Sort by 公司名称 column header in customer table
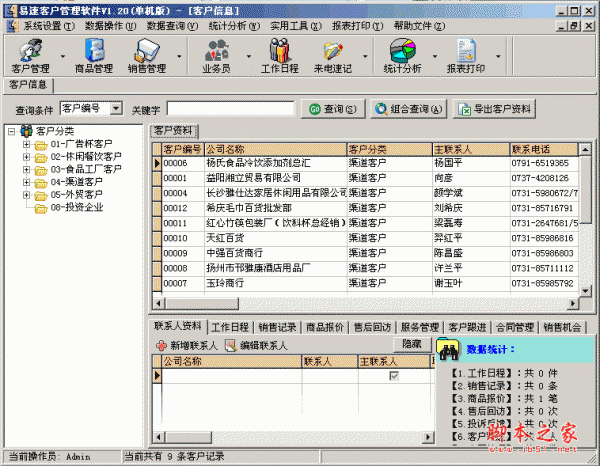The width and height of the screenshot is (600, 466). coord(276,149)
